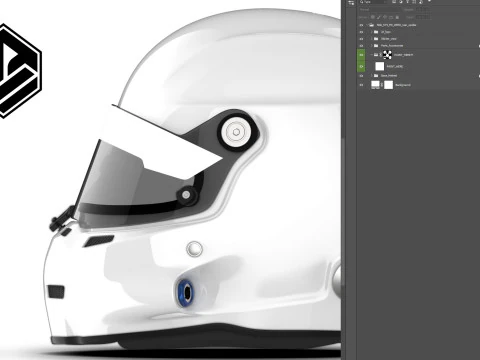Hide the topmost parent group in Layers

pos(361,25)
